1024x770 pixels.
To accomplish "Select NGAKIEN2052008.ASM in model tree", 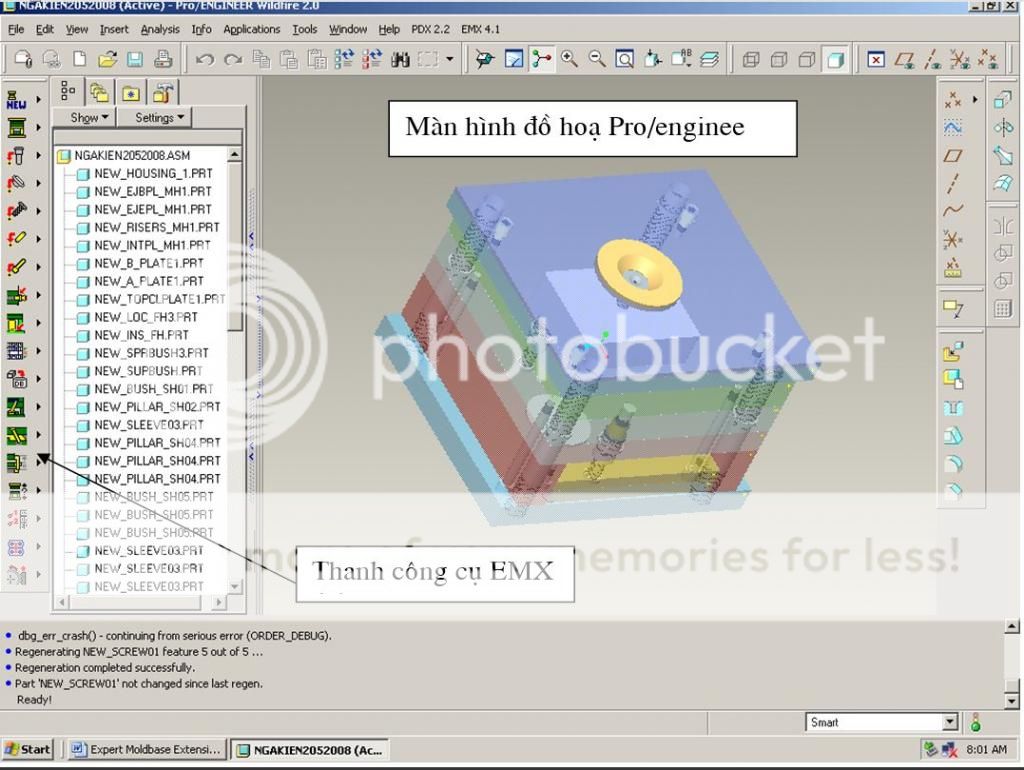I will coord(132,155).
